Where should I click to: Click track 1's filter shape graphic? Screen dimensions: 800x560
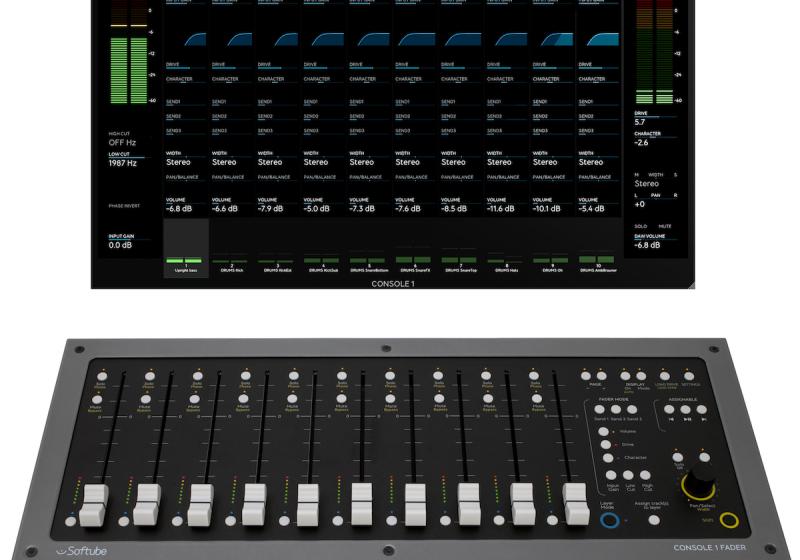[x=195, y=40]
